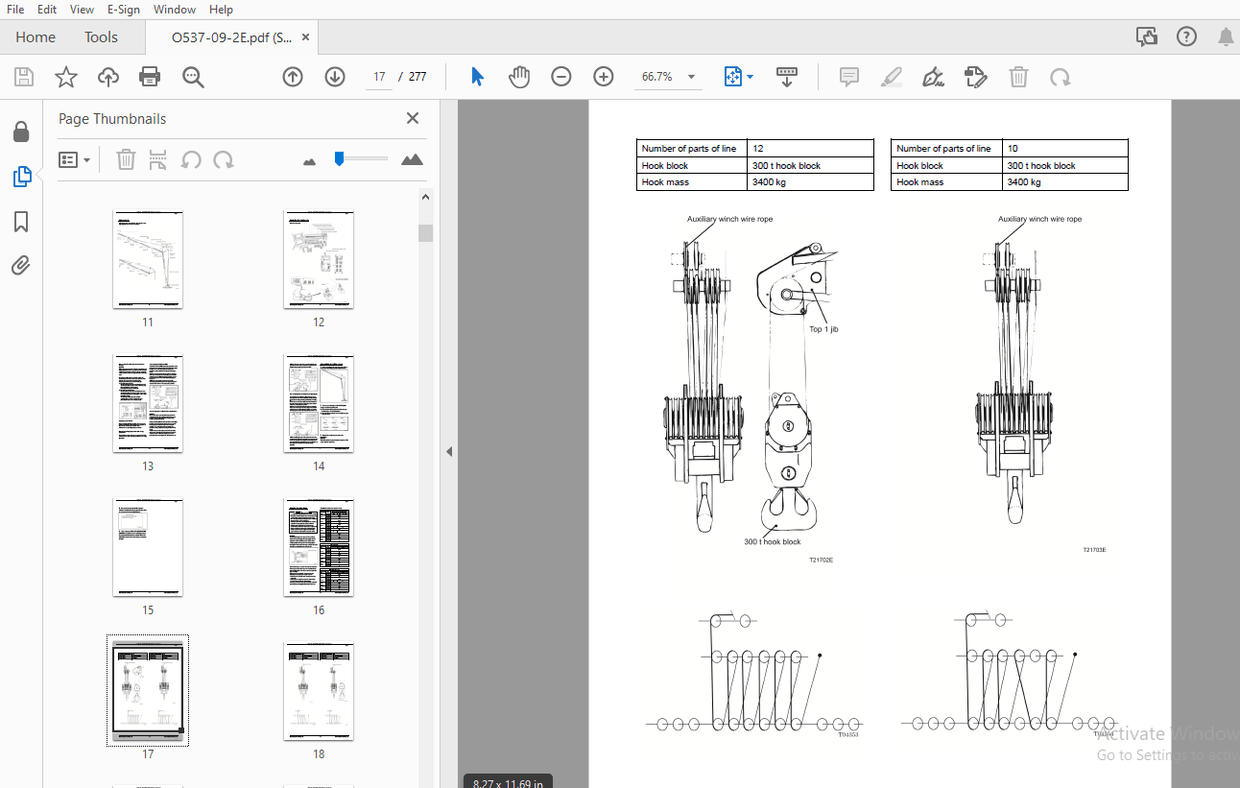Toggle the Bookmarks panel

point(21,221)
